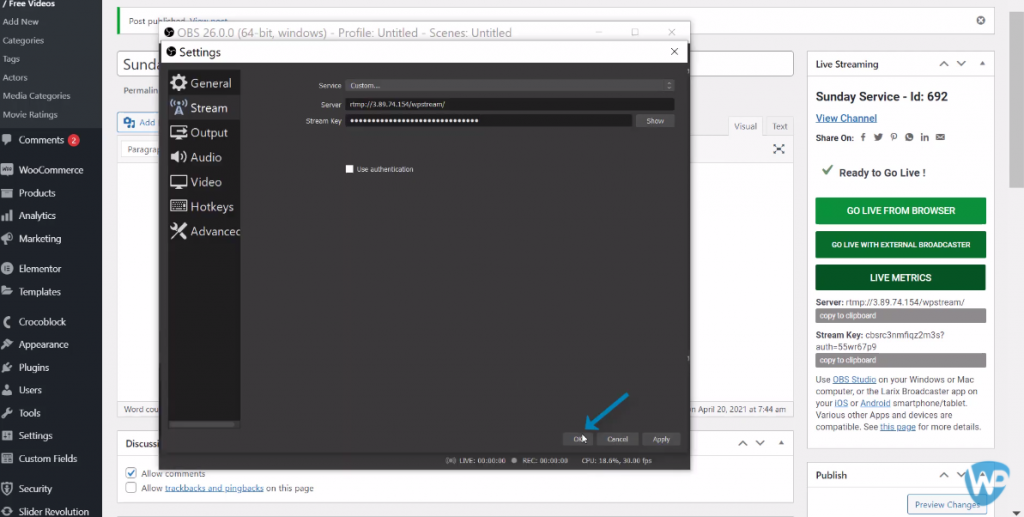Uncheck the Allow comments checkbox
1024x517 pixels.
tap(131, 473)
